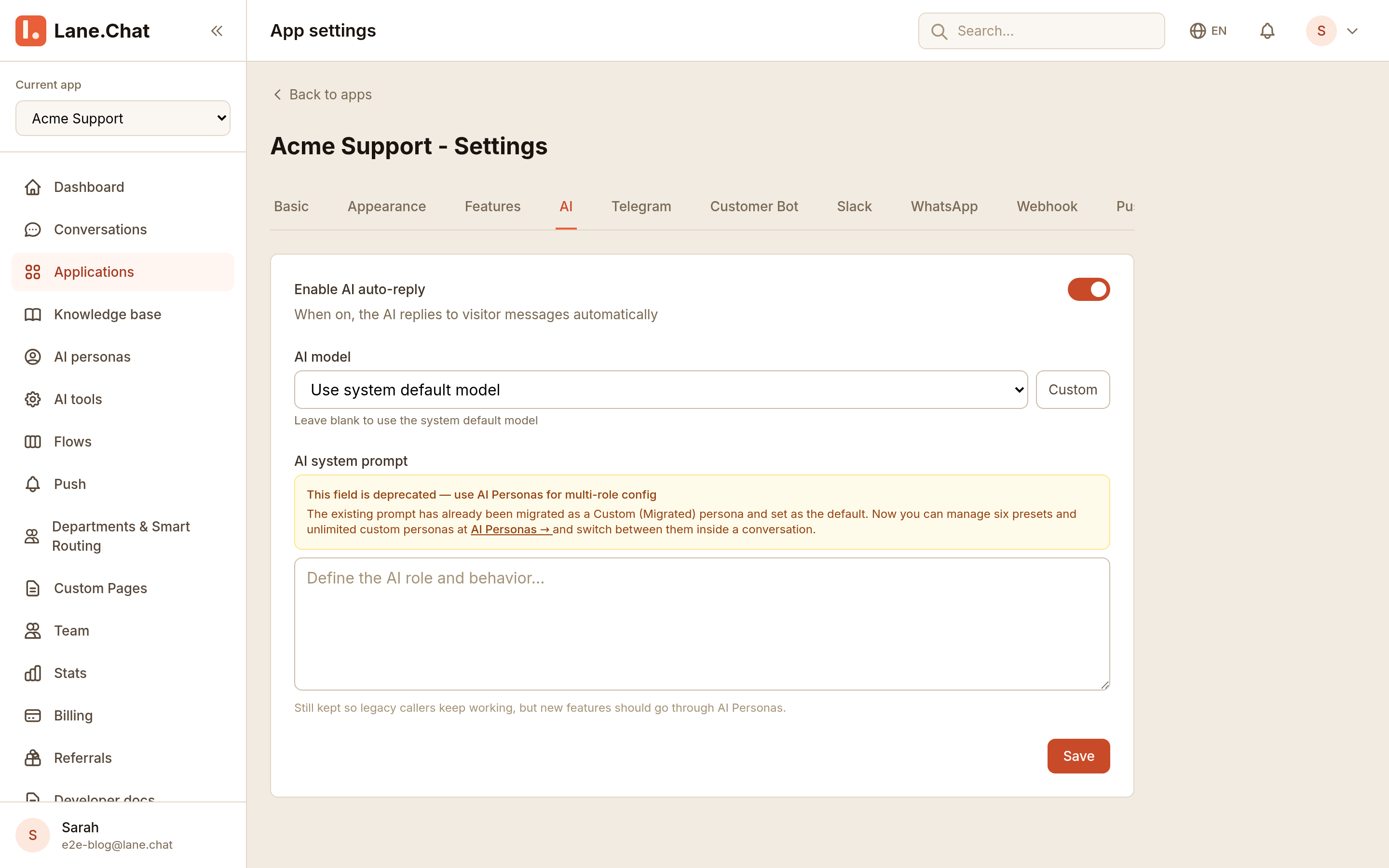1389x868 pixels.
Task: Click the Lane.Chat logo icon
Action: [x=31, y=31]
